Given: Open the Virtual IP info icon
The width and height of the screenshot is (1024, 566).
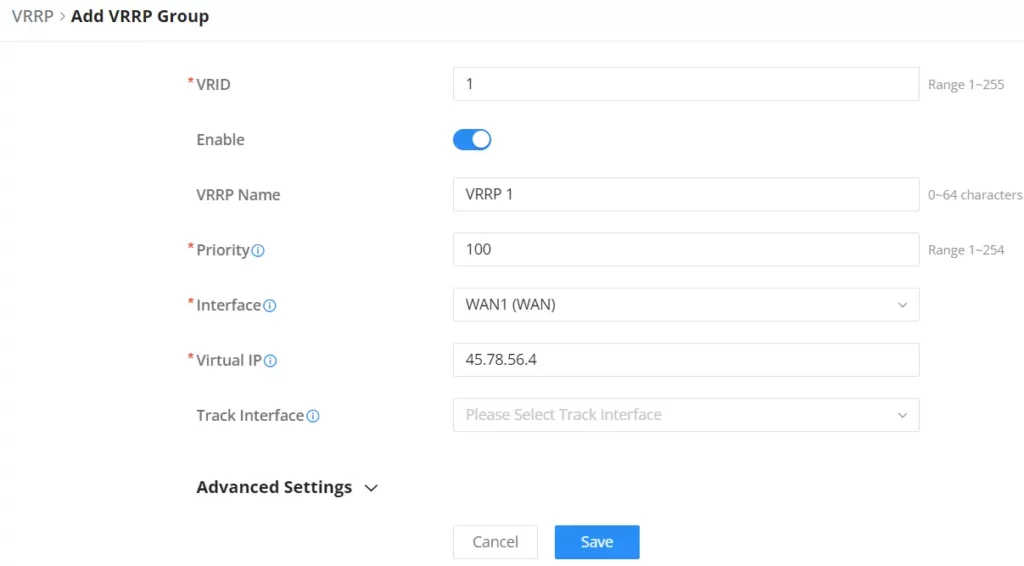Looking at the screenshot, I should click(270, 361).
